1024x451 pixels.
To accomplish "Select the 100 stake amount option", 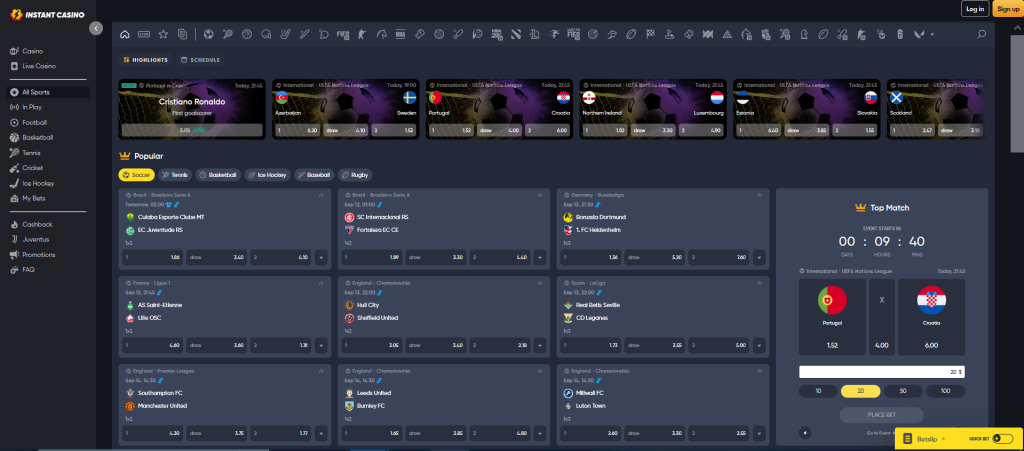I will (x=945, y=392).
